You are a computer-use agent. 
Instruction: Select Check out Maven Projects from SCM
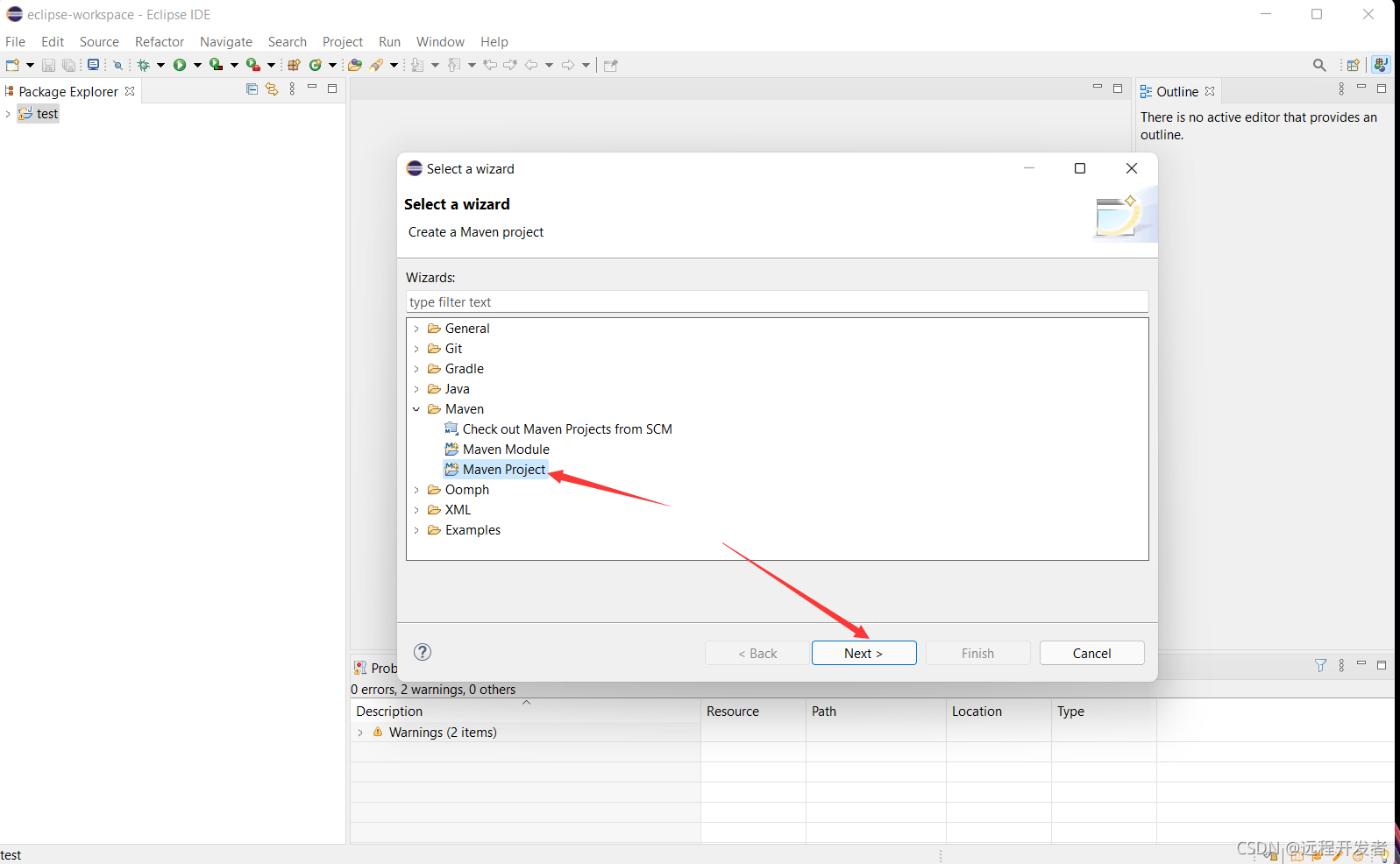coord(558,429)
